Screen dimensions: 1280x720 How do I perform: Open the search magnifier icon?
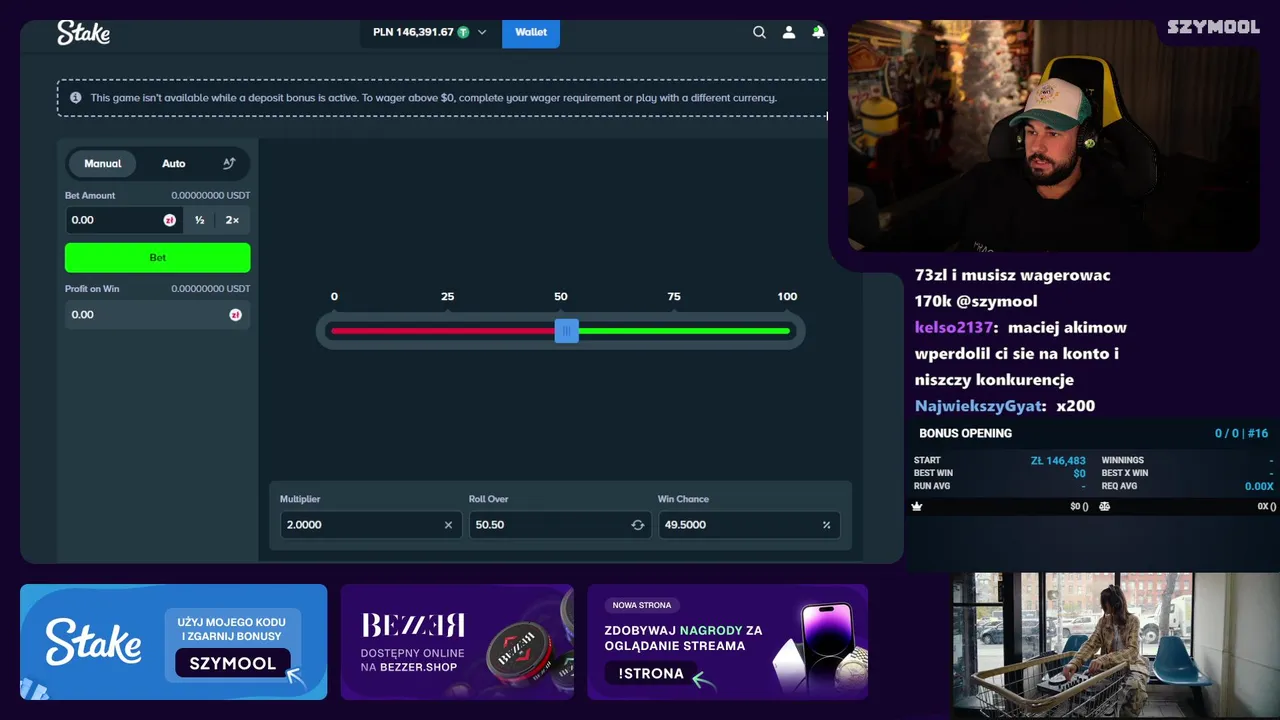pos(759,32)
